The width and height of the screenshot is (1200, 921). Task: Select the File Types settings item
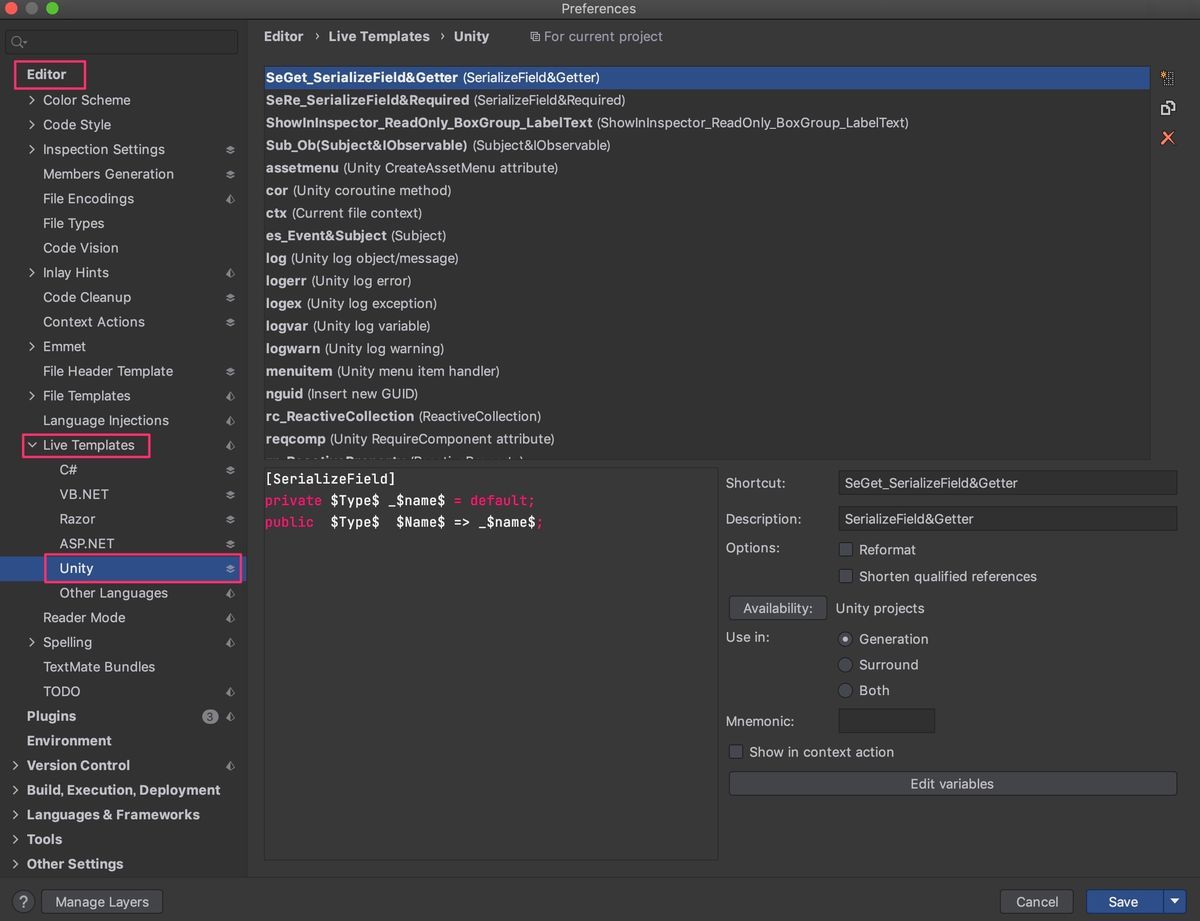pos(73,223)
